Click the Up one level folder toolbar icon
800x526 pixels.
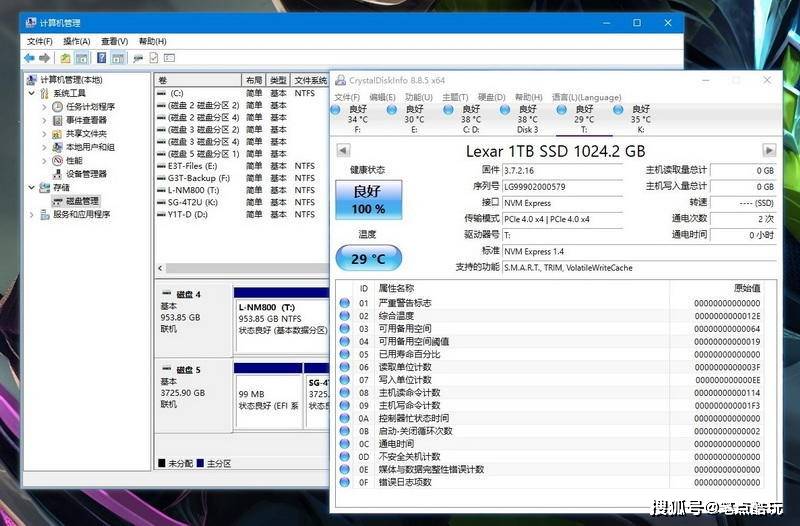pos(65,58)
